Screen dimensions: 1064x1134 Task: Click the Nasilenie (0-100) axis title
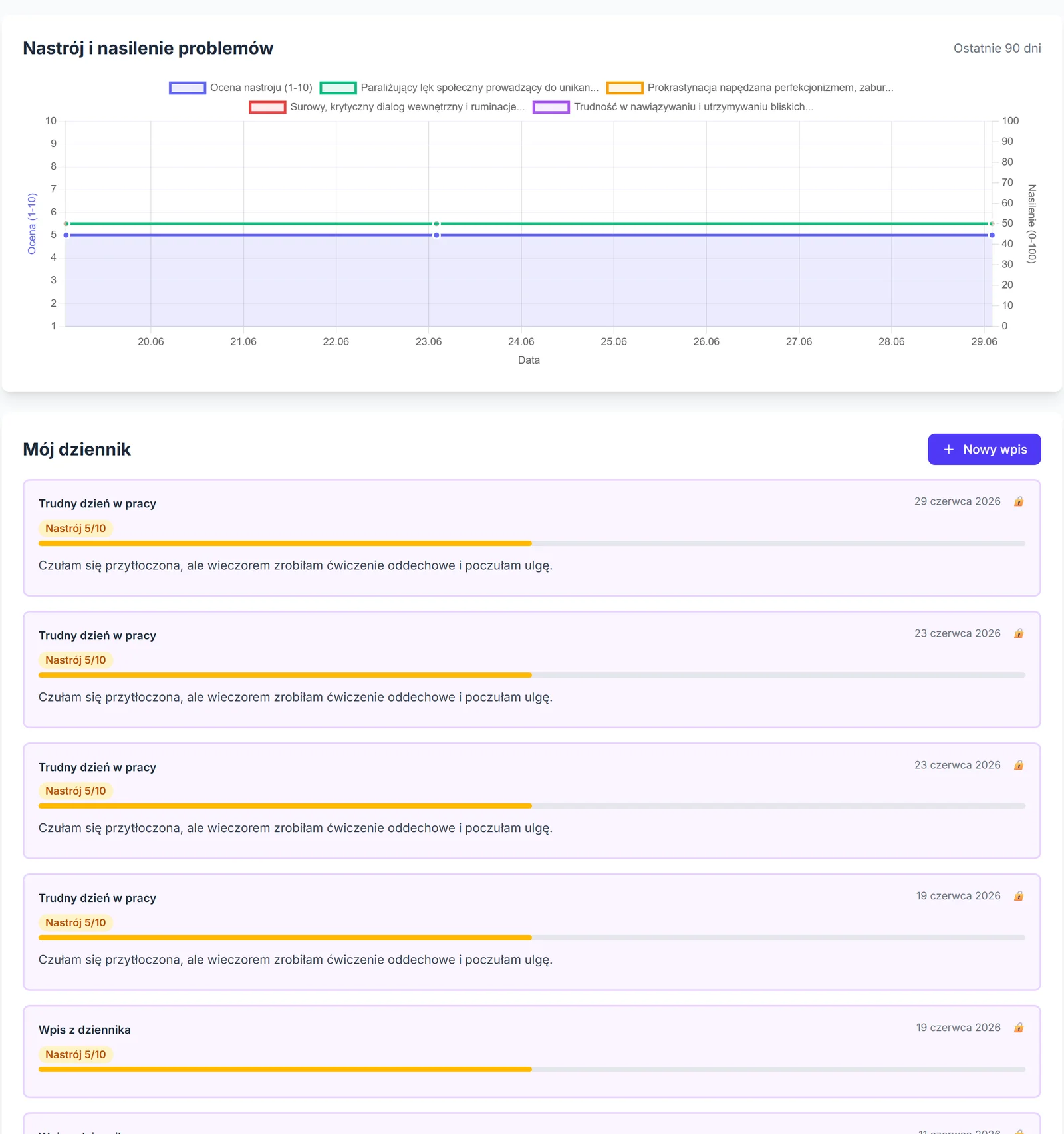(x=1032, y=223)
